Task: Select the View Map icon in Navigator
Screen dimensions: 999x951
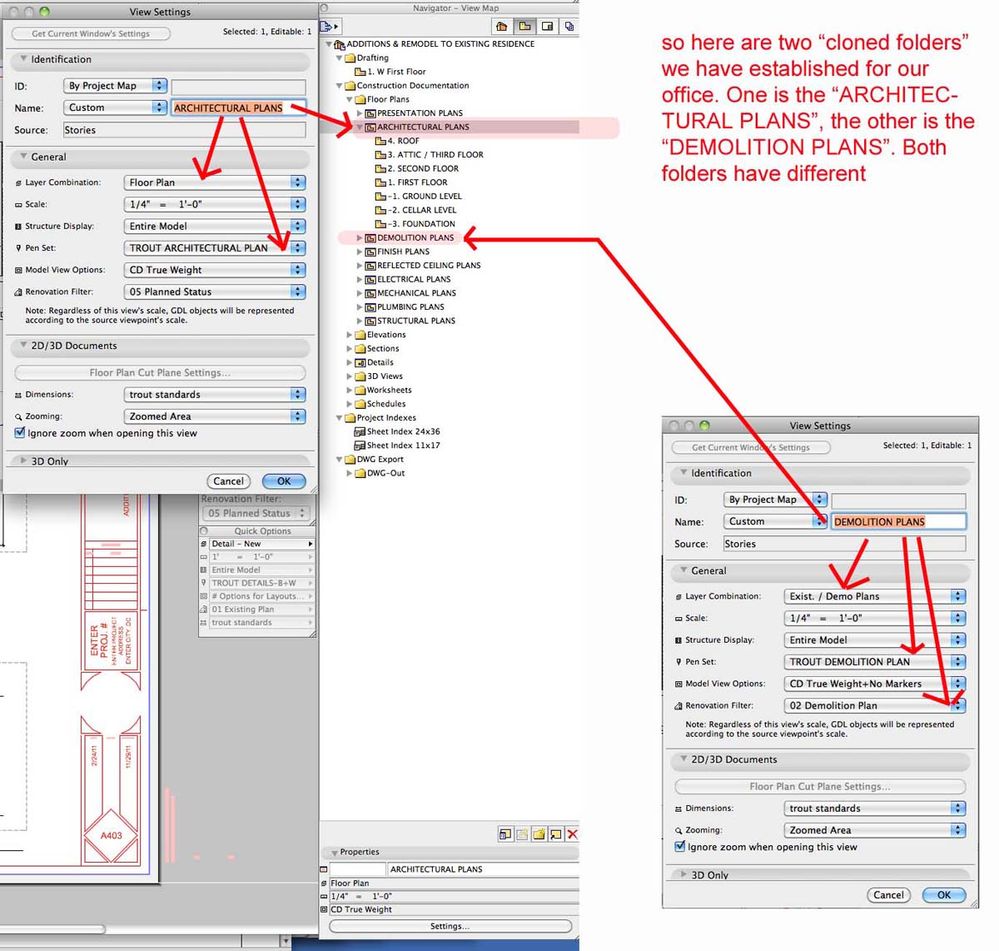Action: [x=524, y=26]
